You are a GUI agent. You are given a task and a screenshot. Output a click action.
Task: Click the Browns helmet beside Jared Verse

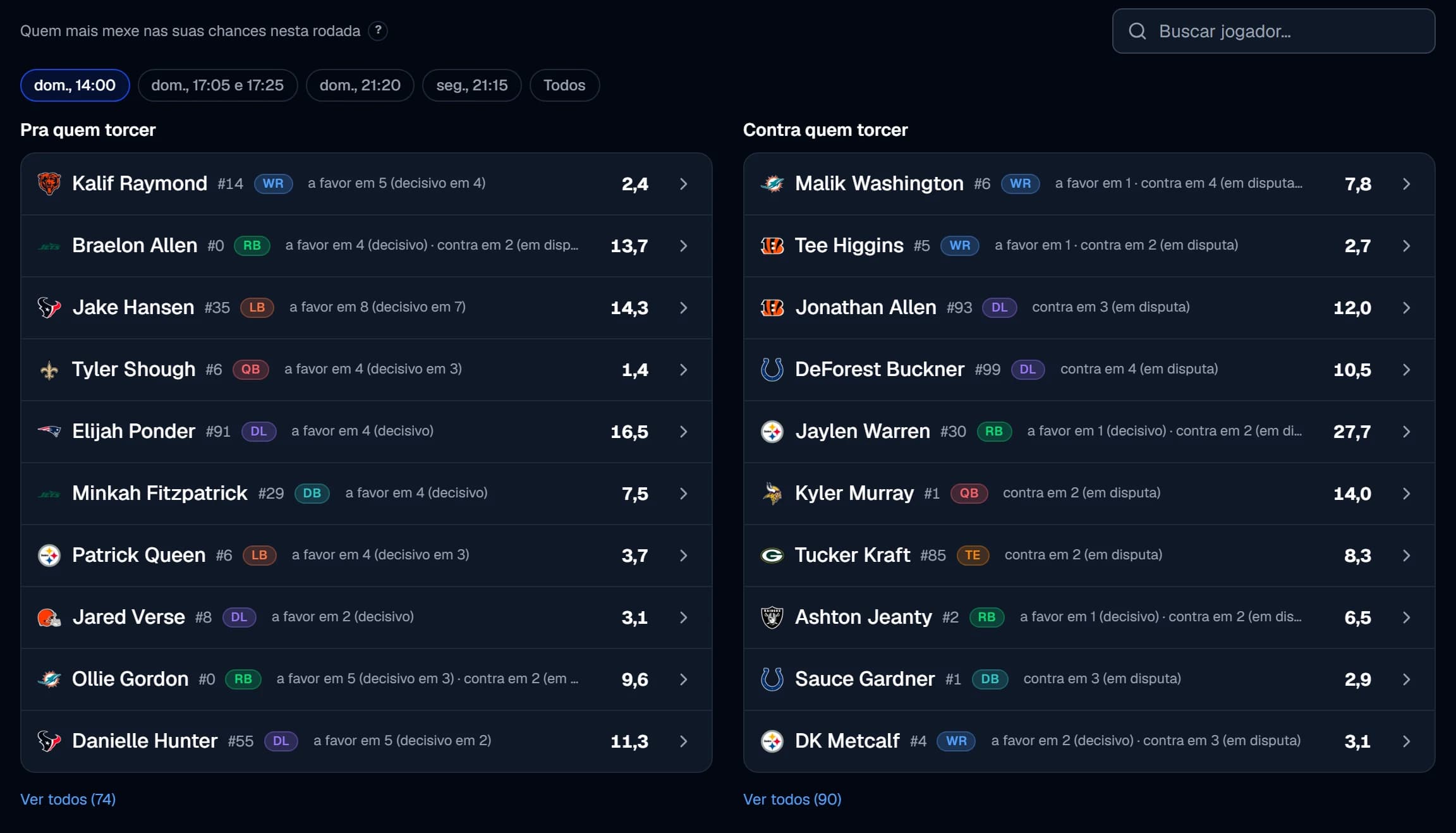point(49,617)
